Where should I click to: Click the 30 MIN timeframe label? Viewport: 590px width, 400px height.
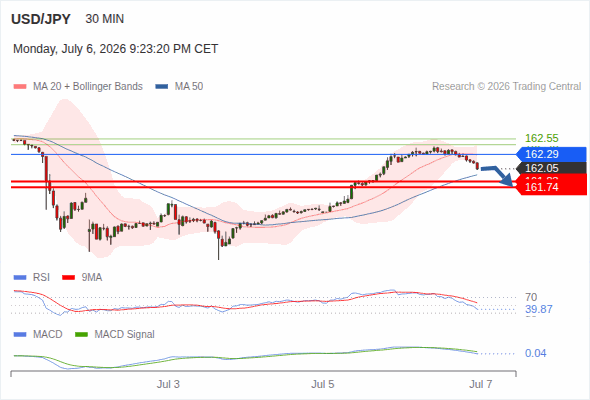(105, 19)
